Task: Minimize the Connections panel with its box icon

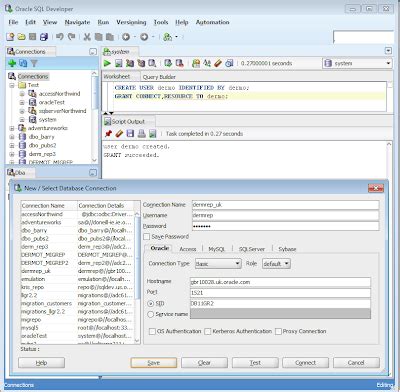Action: point(93,52)
